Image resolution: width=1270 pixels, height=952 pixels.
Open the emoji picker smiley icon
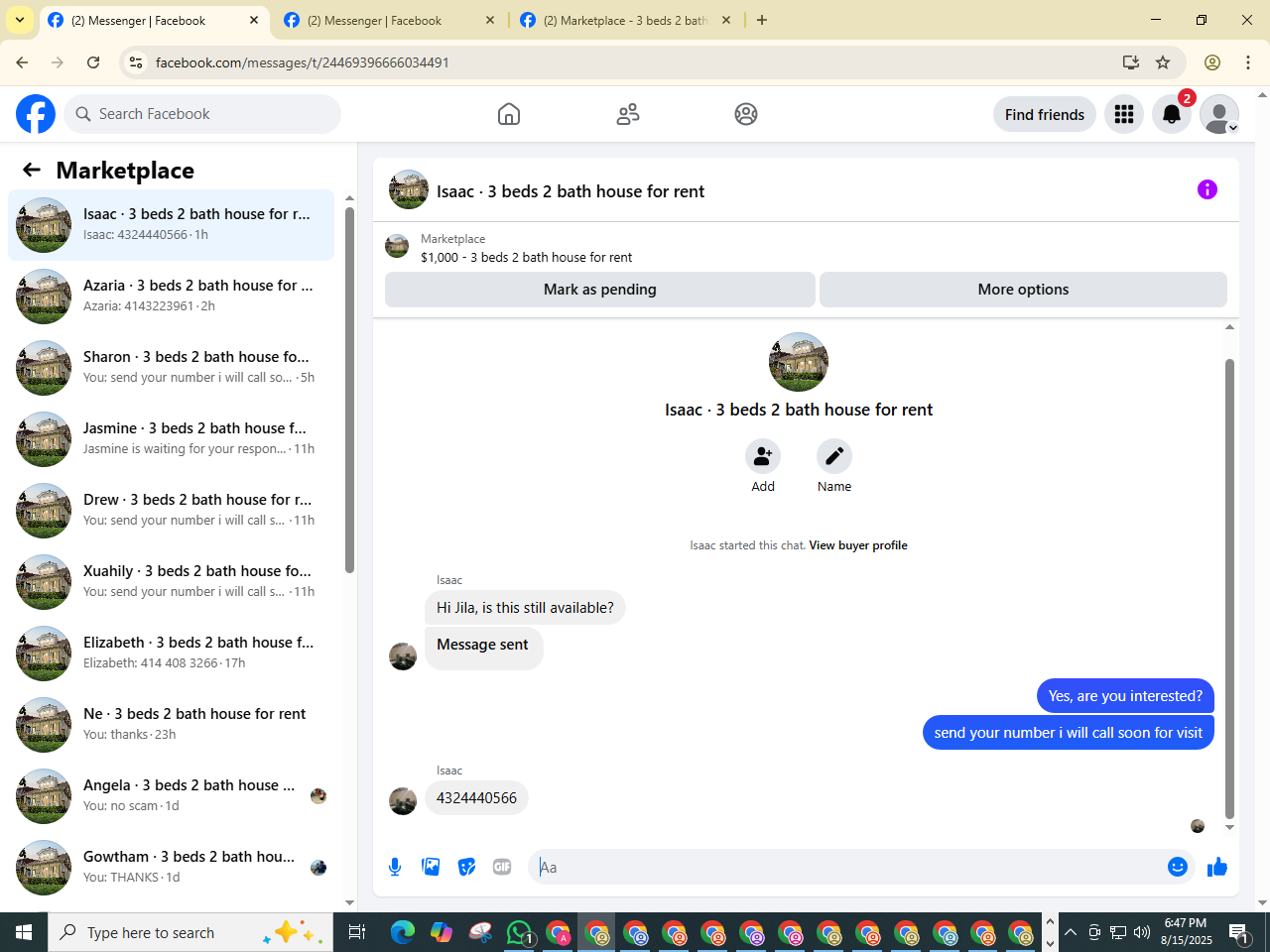1178,867
